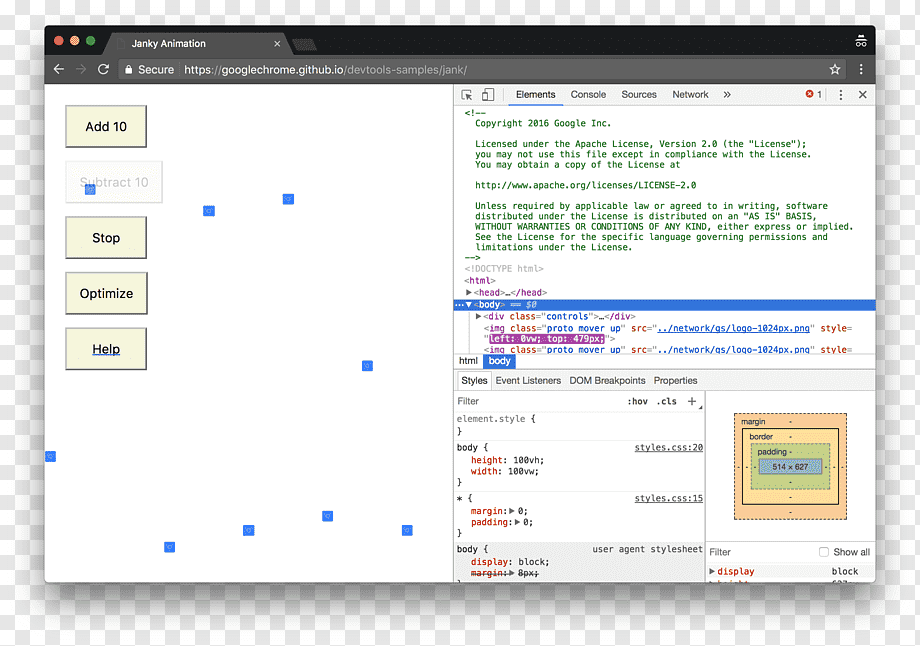Expand the div class controls node

(x=478, y=316)
